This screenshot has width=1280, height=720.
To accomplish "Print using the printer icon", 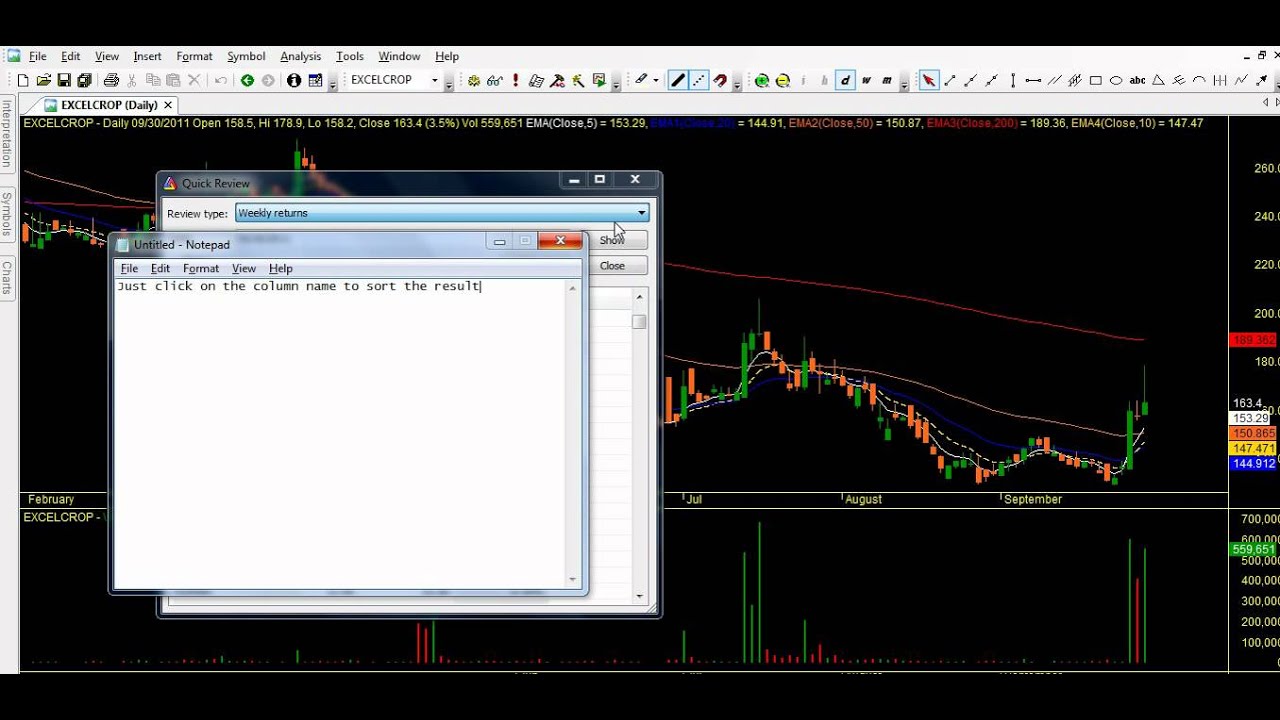I will tap(111, 80).
